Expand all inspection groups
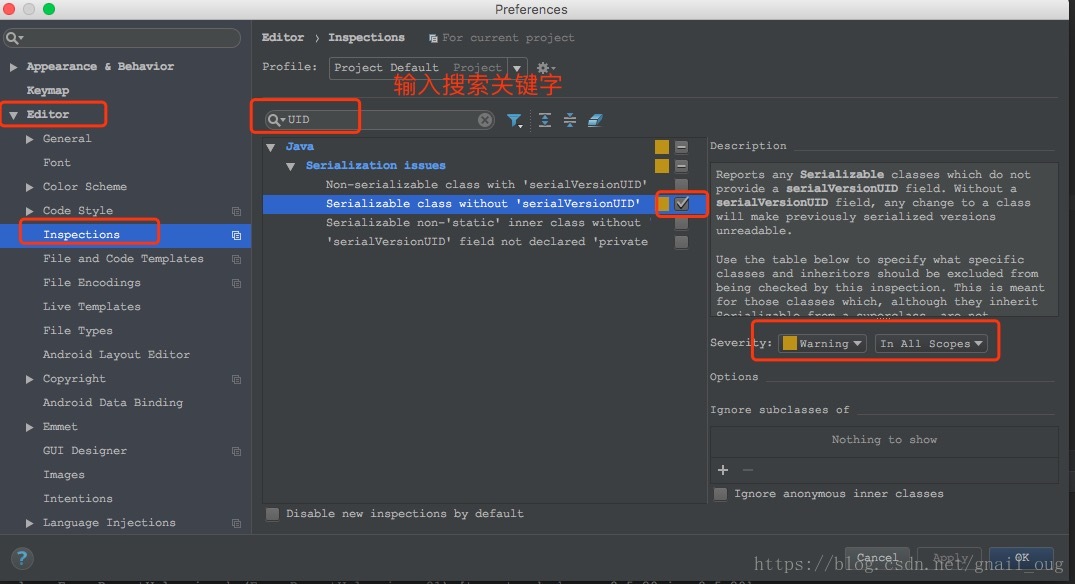1075x584 pixels. (x=545, y=120)
